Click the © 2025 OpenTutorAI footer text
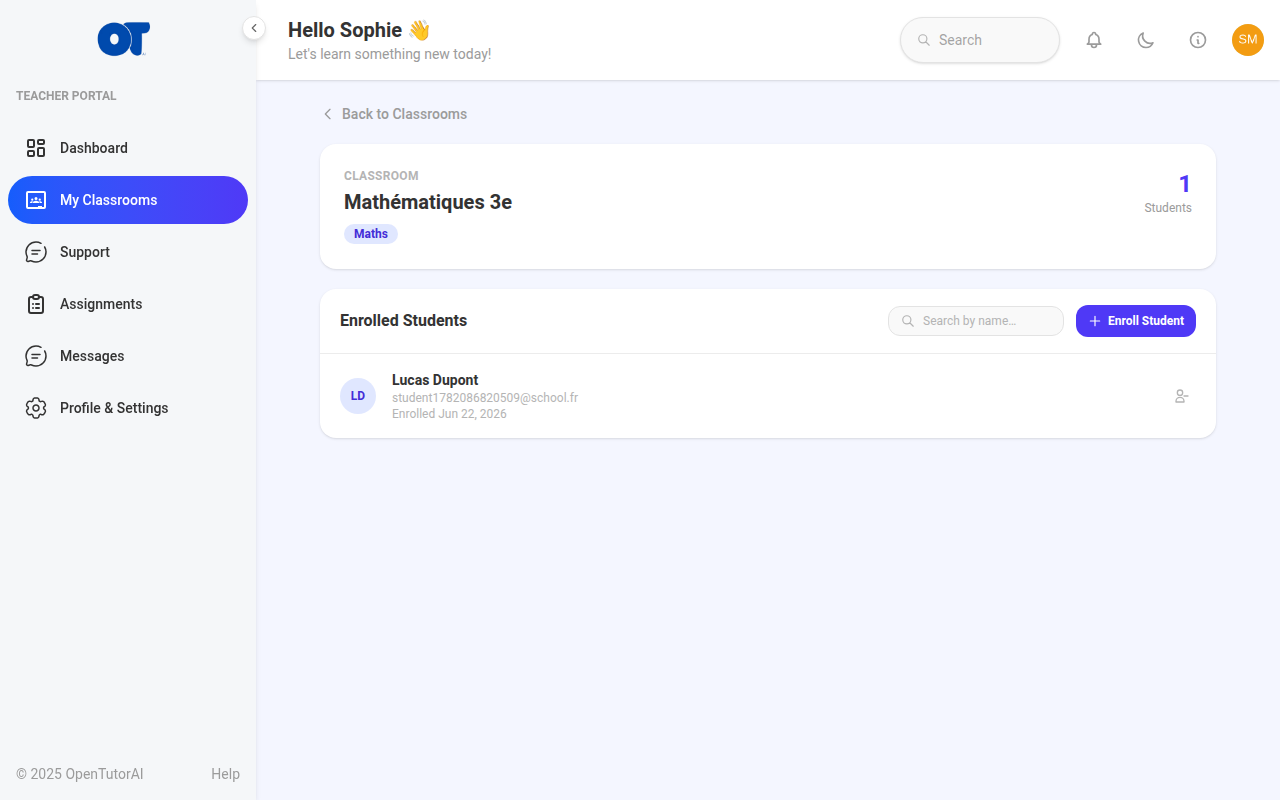Viewport: 1280px width, 800px height. point(80,774)
